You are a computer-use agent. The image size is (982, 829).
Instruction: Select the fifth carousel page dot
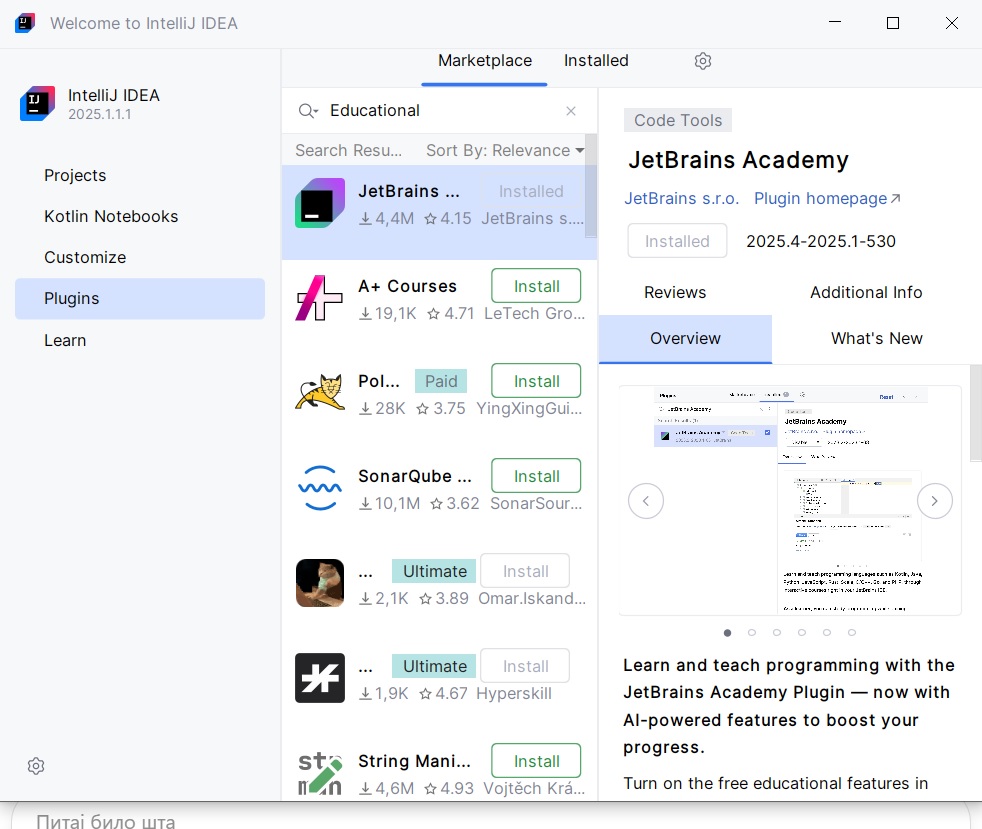coord(827,632)
